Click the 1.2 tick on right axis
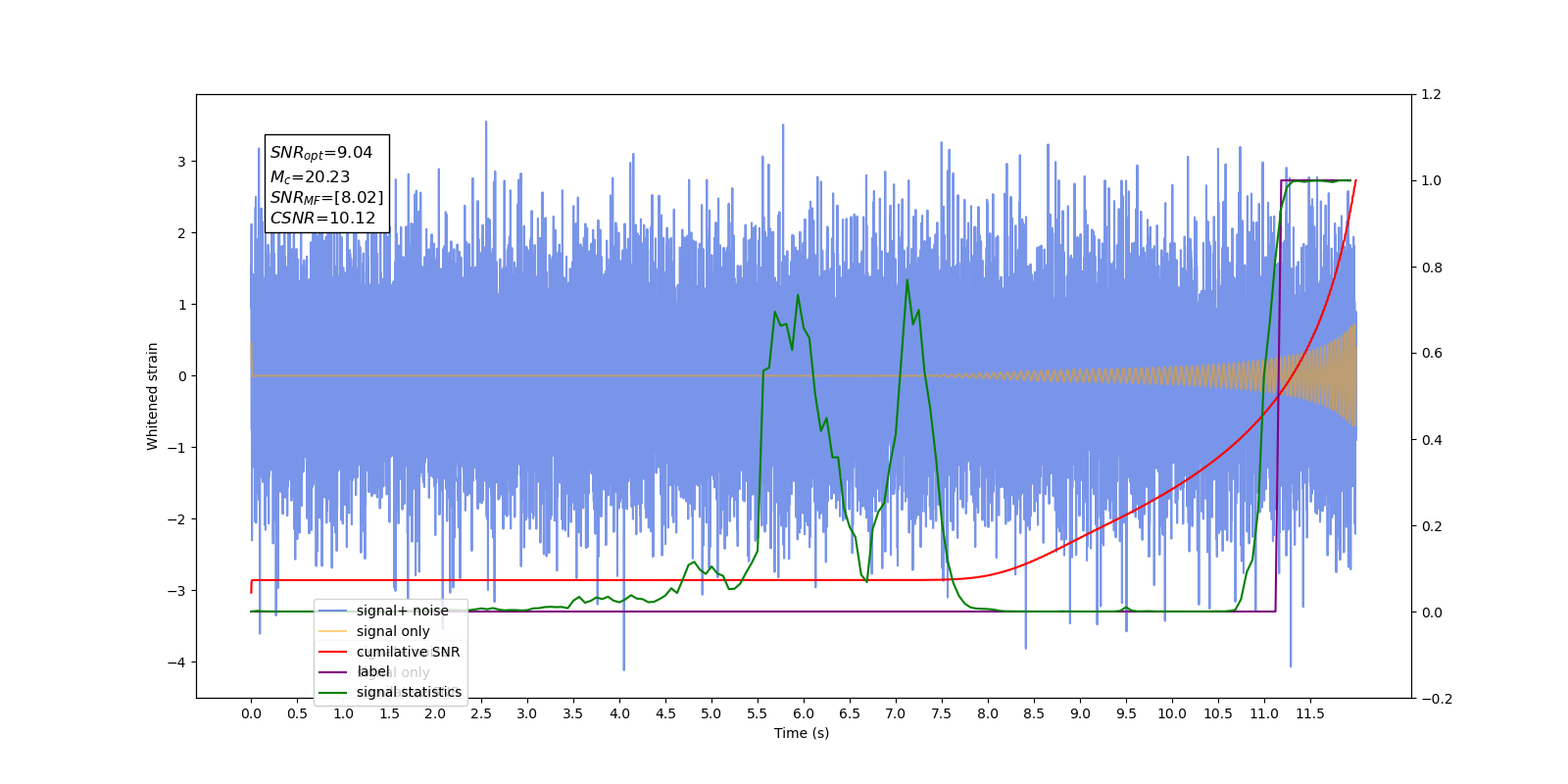This screenshot has width=1568, height=784. point(1431,95)
